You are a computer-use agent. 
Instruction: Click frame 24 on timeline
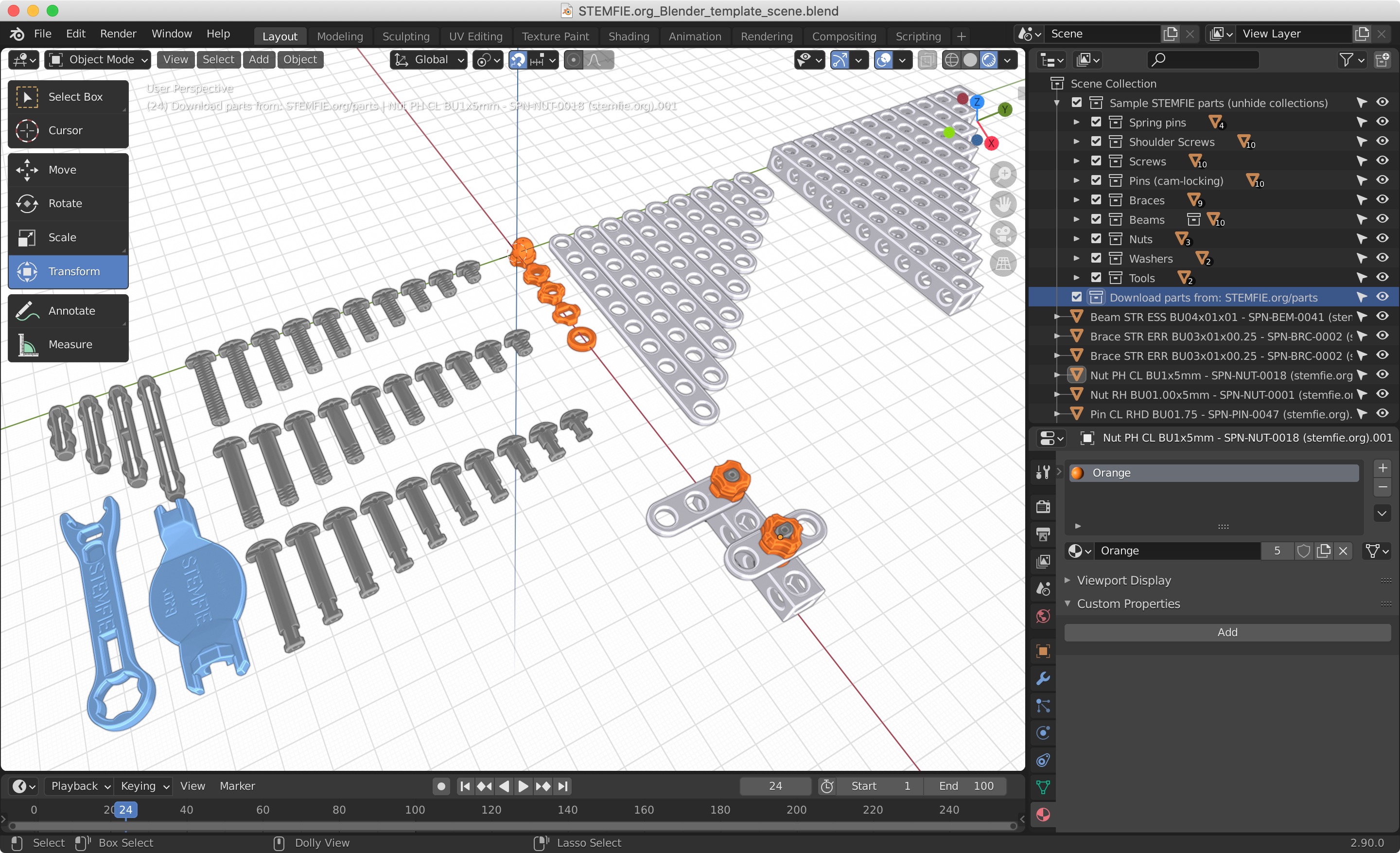125,810
